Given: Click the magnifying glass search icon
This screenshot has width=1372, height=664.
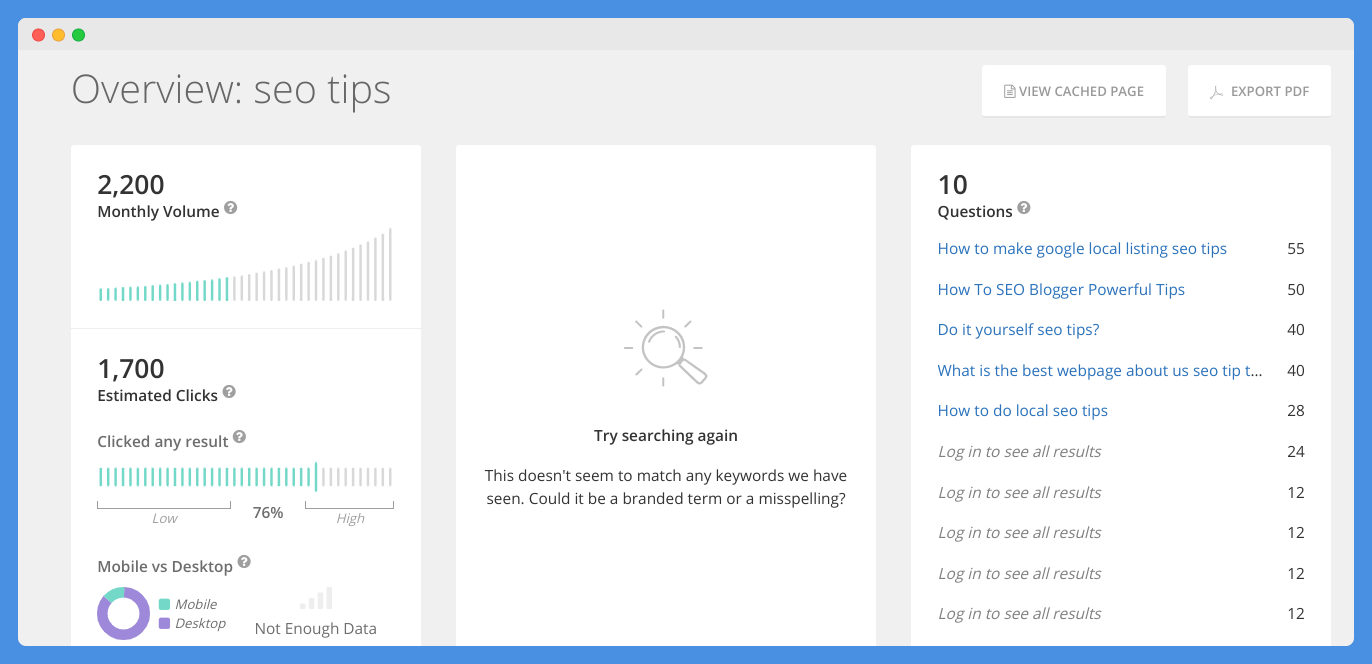Looking at the screenshot, I should (665, 348).
